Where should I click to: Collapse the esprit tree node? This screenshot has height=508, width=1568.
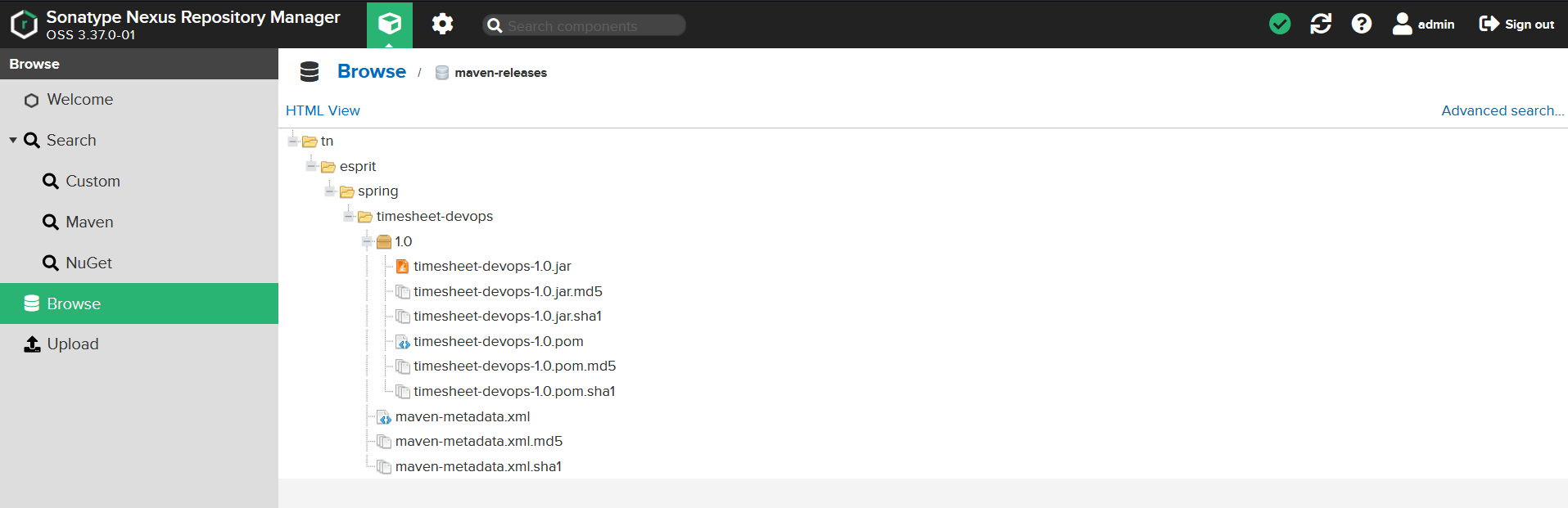(x=311, y=166)
